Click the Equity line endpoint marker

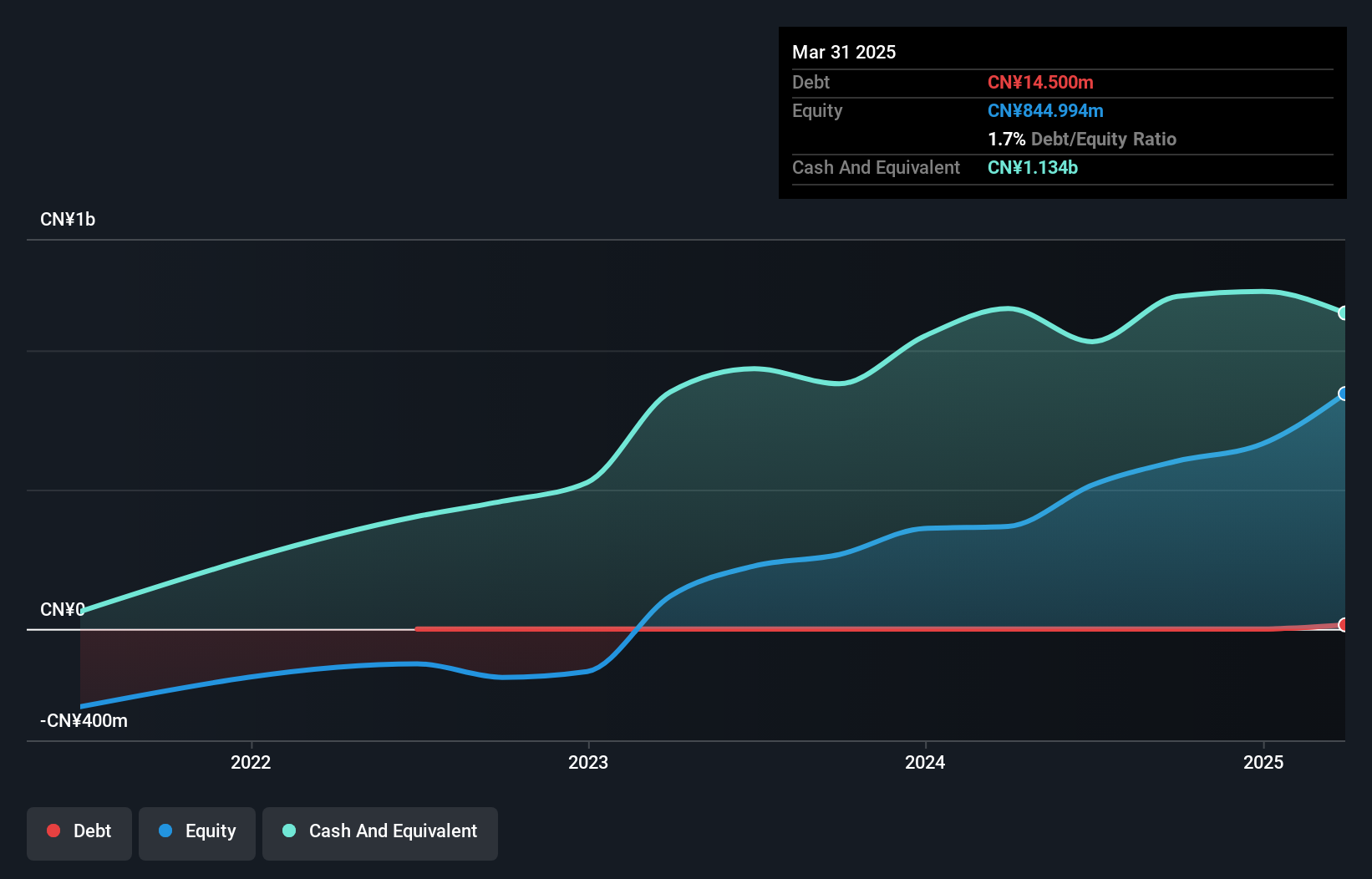click(1344, 394)
